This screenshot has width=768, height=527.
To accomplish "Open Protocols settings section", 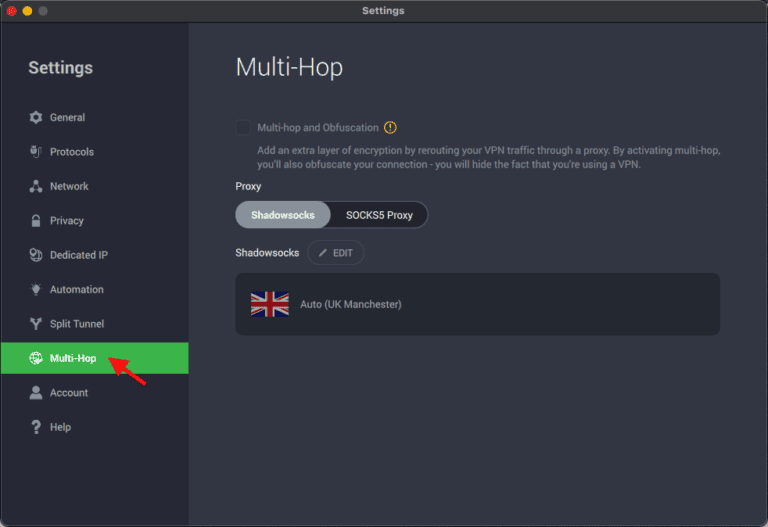I will click(x=94, y=152).
